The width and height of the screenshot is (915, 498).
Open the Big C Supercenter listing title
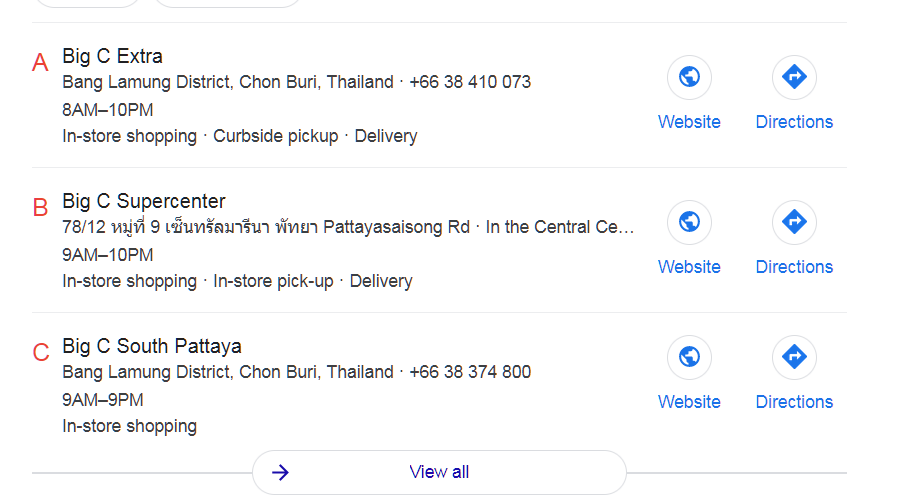pyautogui.click(x=144, y=201)
